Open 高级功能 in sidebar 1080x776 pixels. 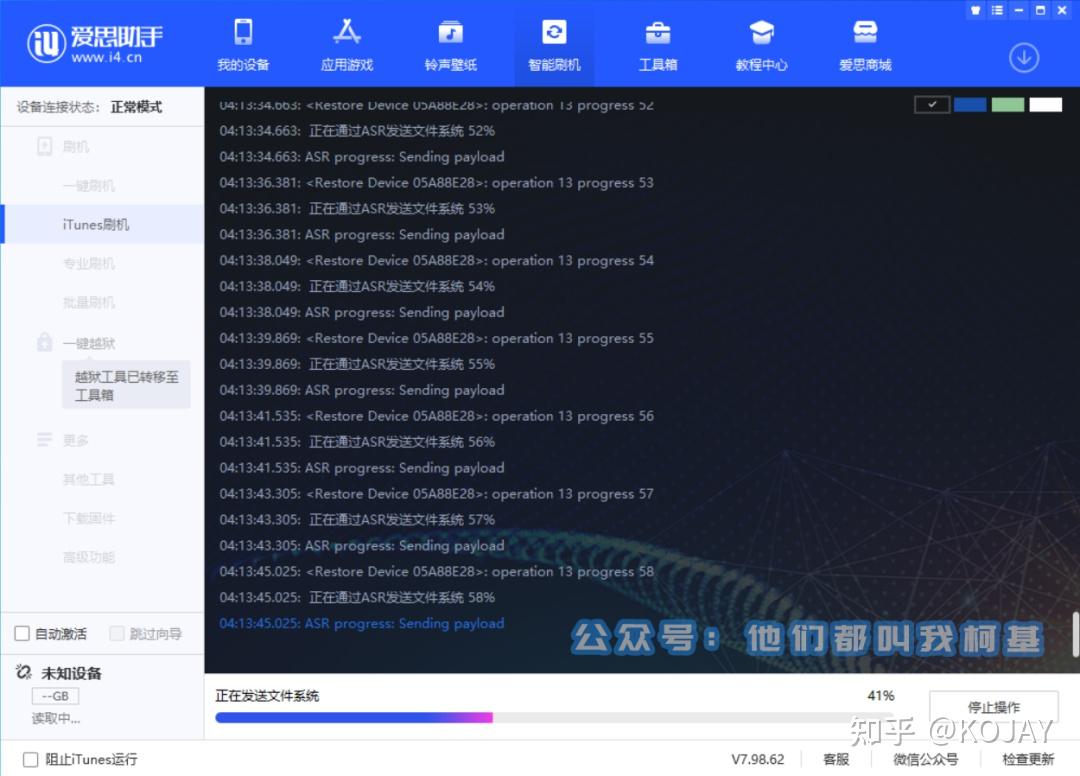coord(89,557)
